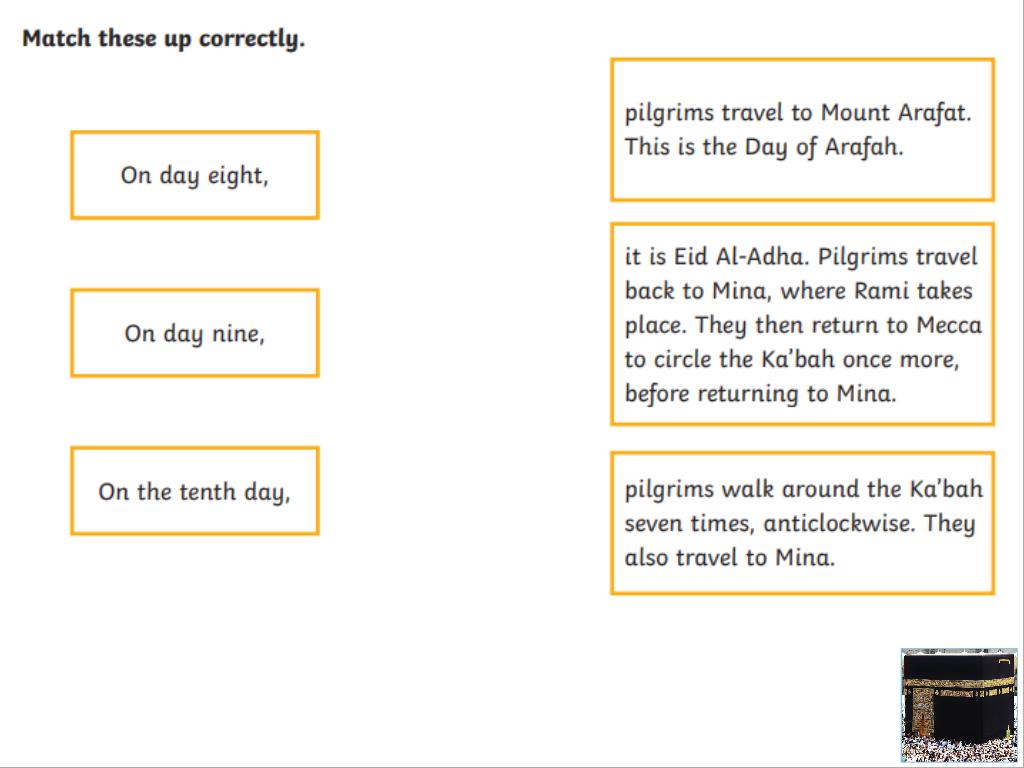Click the line 'also travel to Mina.'
Viewport: 1024px width, 768px height.
click(729, 558)
